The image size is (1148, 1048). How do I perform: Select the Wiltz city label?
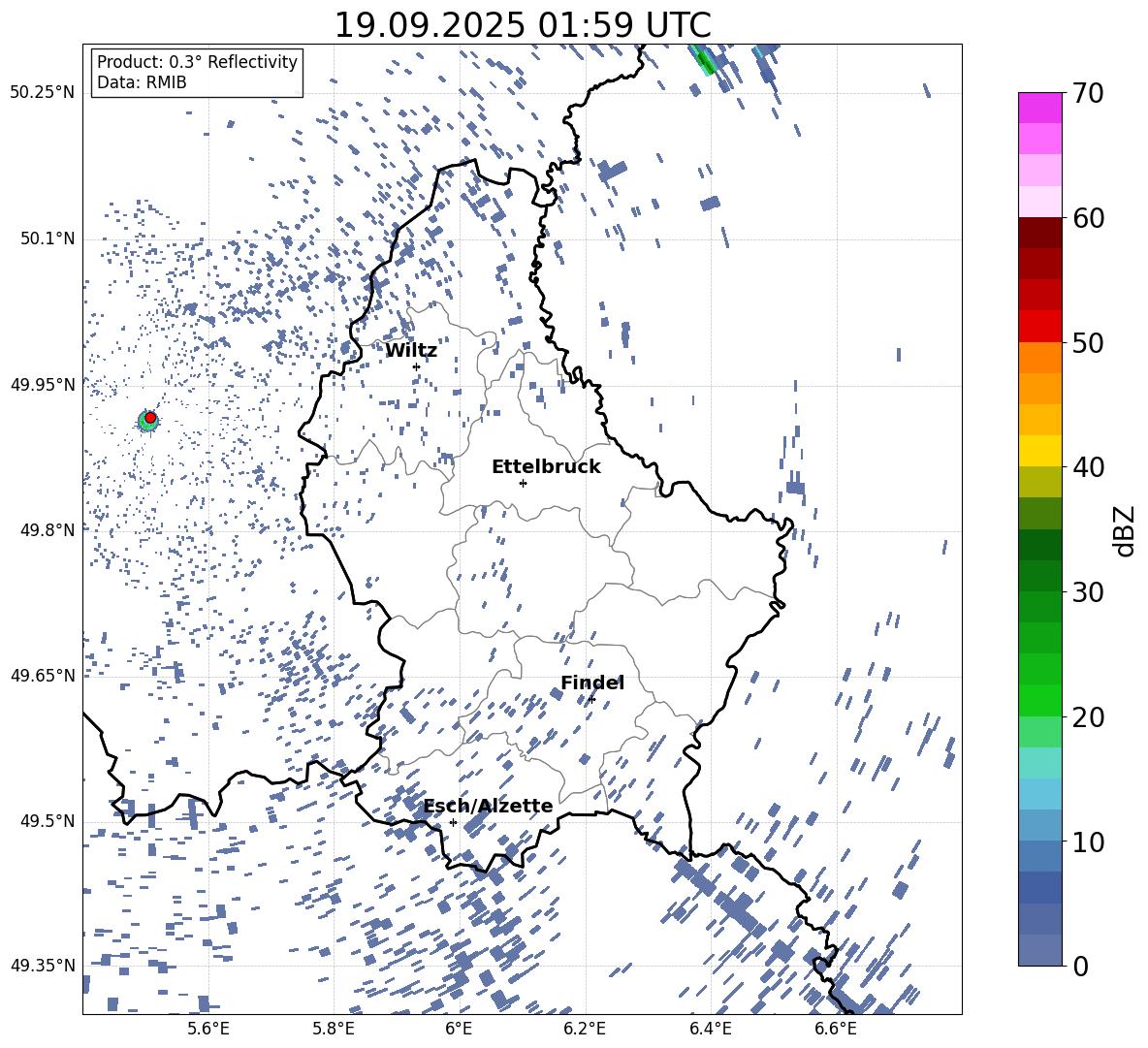411,351
